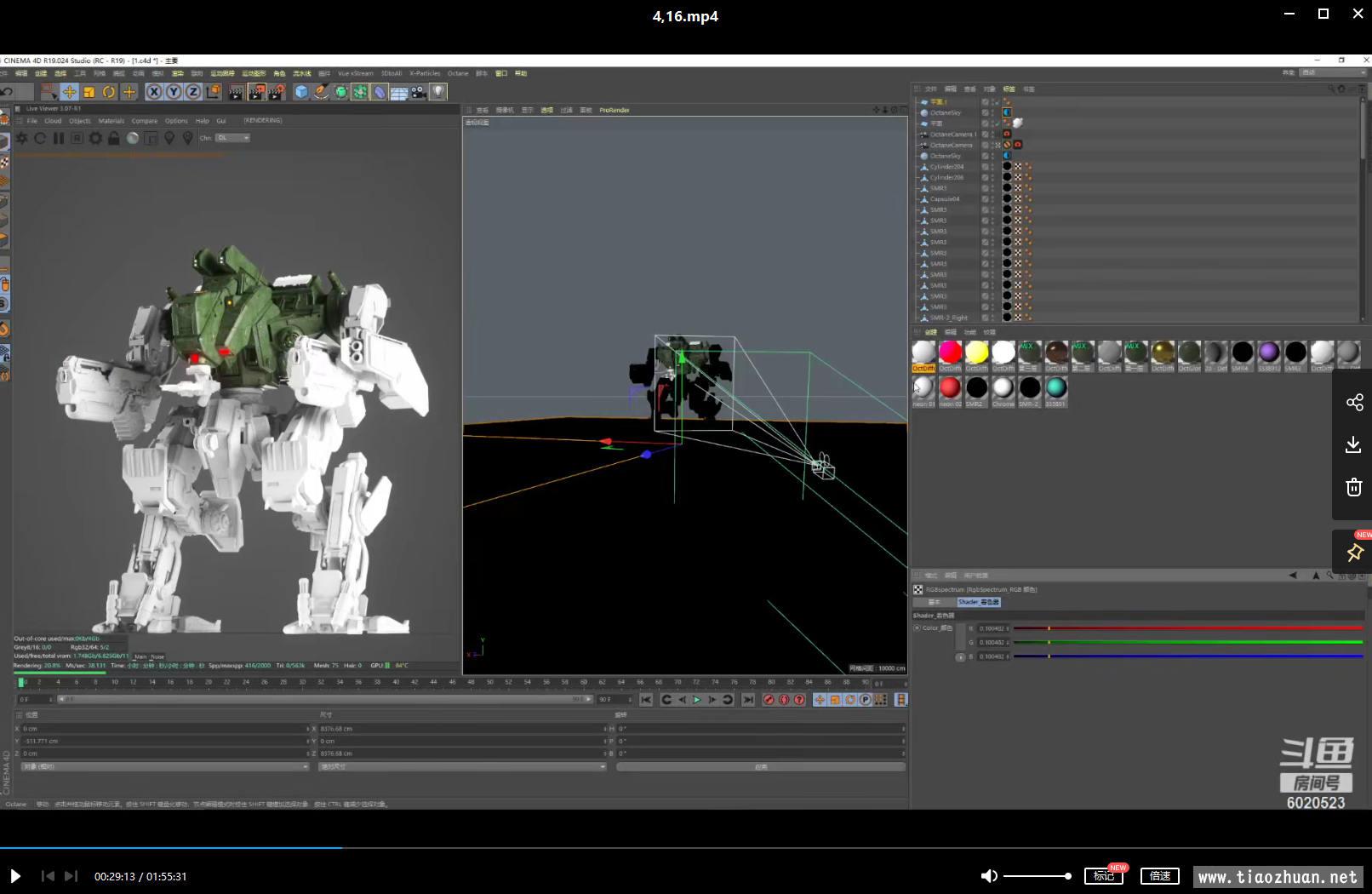Click stepper arrows of 90 F end frame field

pos(632,700)
